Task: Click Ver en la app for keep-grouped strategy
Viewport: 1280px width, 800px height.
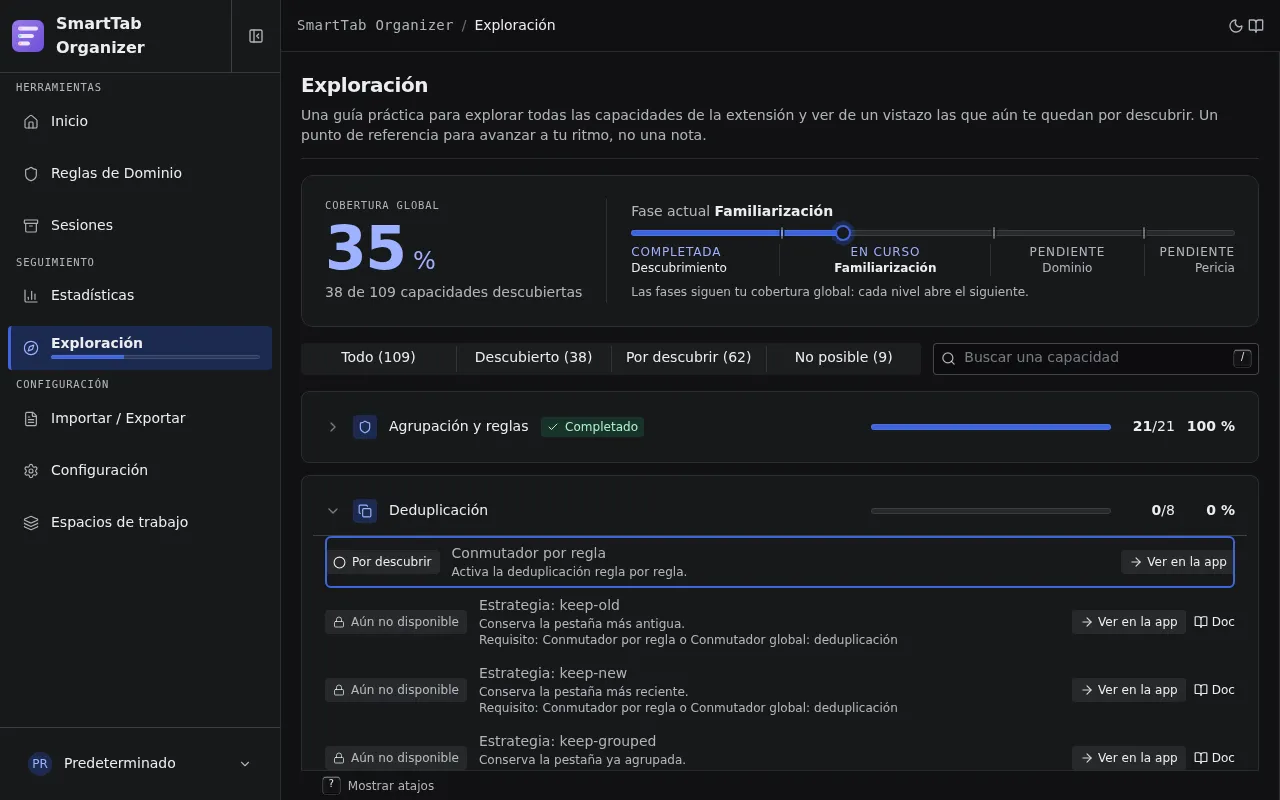Action: (x=1128, y=758)
